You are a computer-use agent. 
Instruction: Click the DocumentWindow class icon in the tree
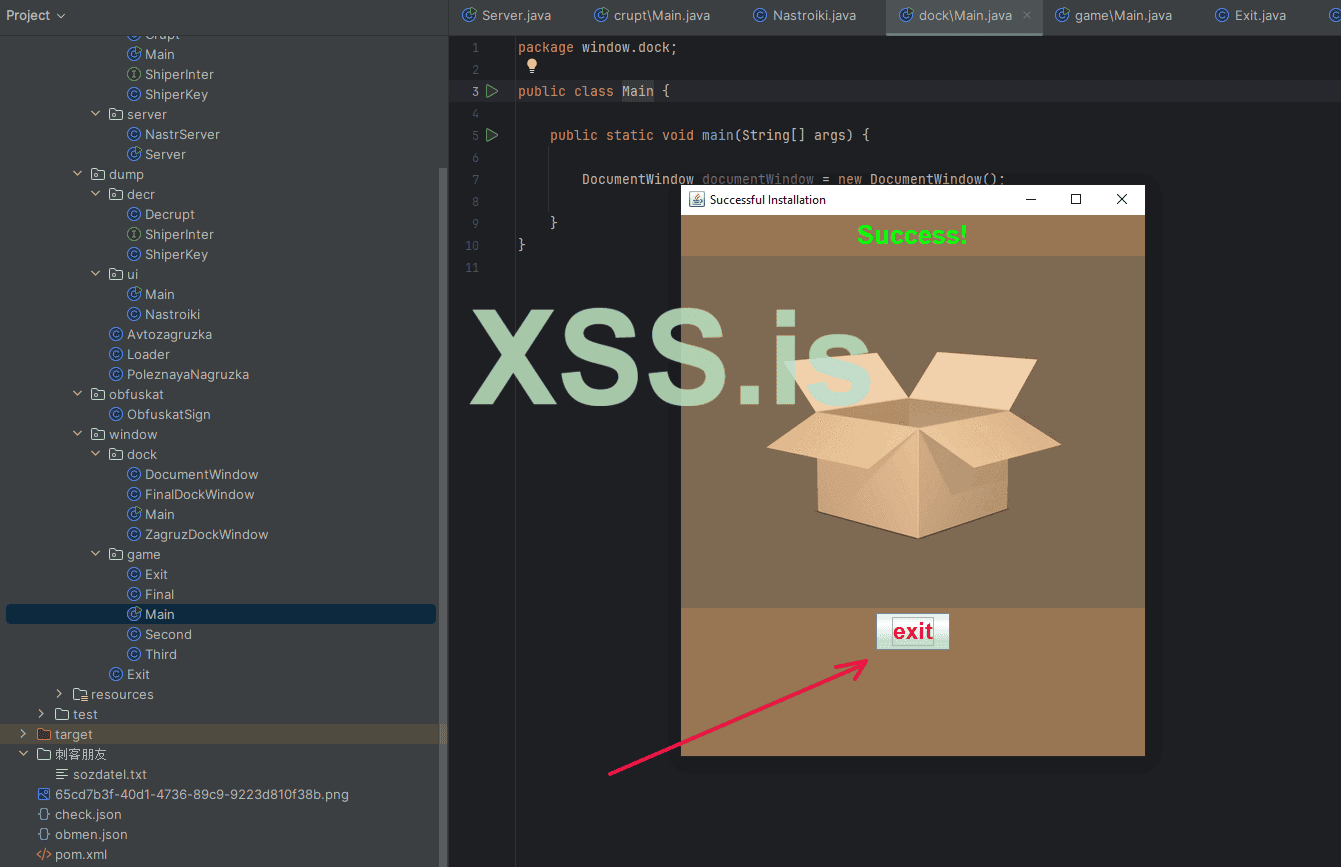coord(134,474)
